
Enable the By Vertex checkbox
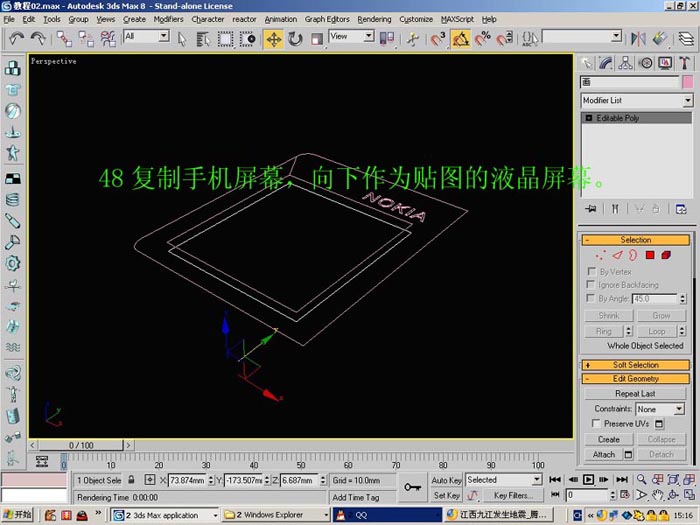pyautogui.click(x=592, y=271)
